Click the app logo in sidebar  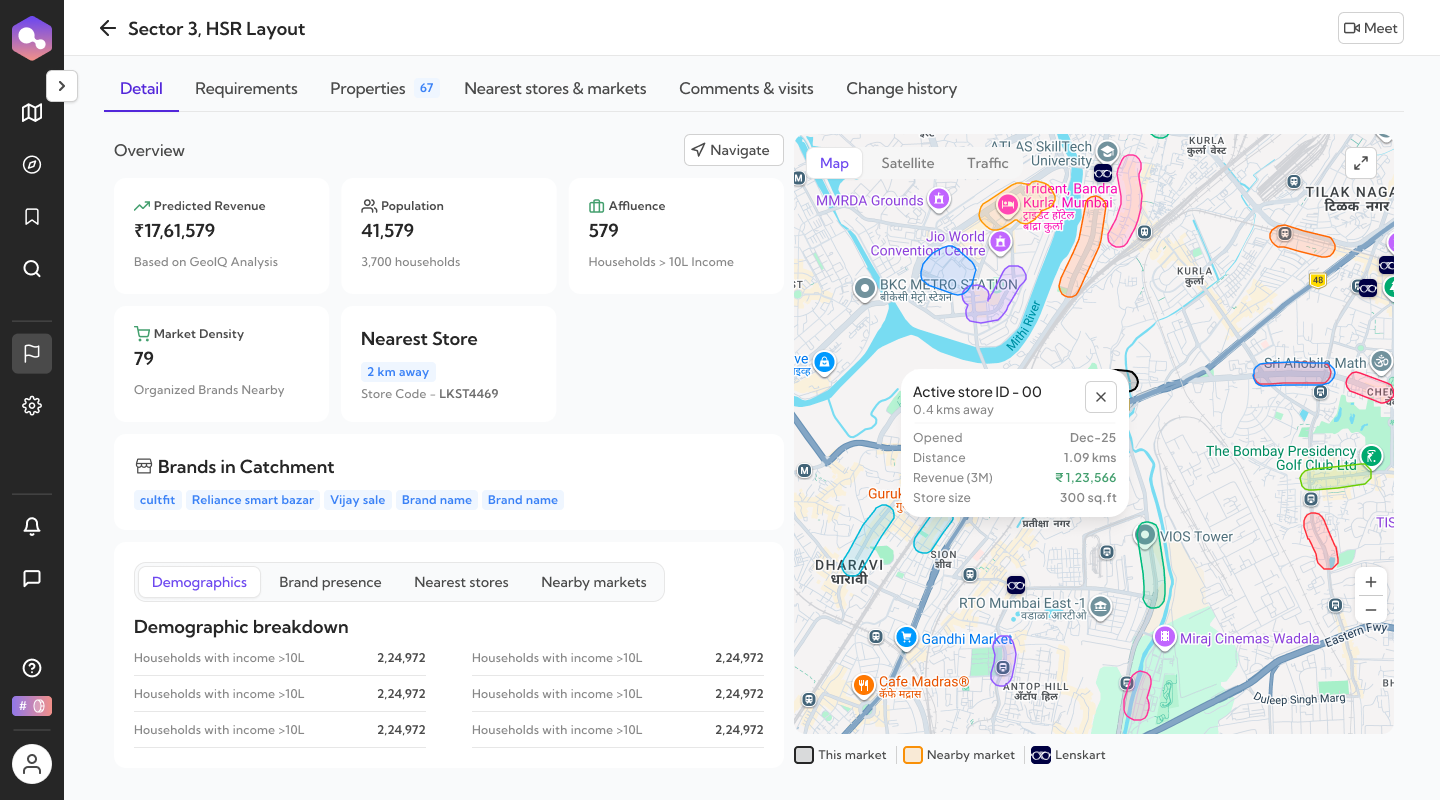click(32, 39)
